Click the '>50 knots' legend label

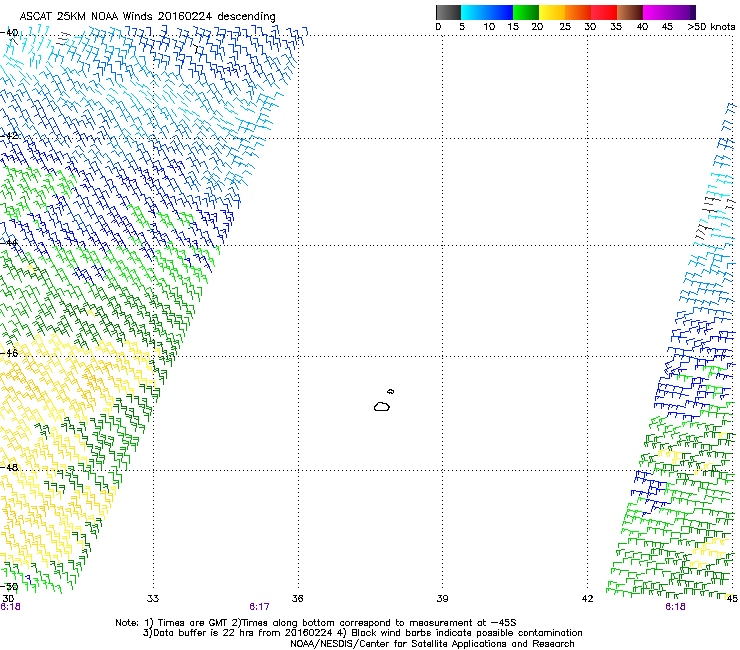click(x=711, y=27)
